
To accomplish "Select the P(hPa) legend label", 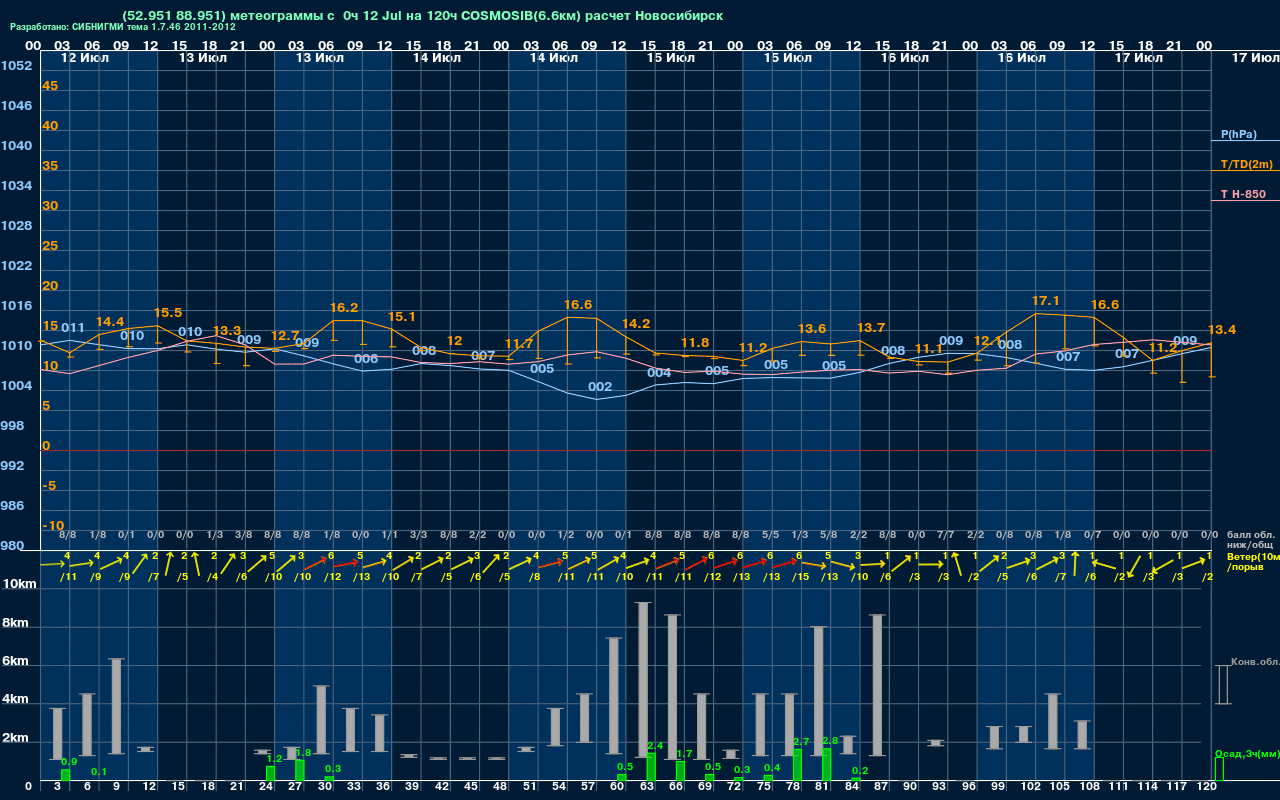I will (1239, 134).
